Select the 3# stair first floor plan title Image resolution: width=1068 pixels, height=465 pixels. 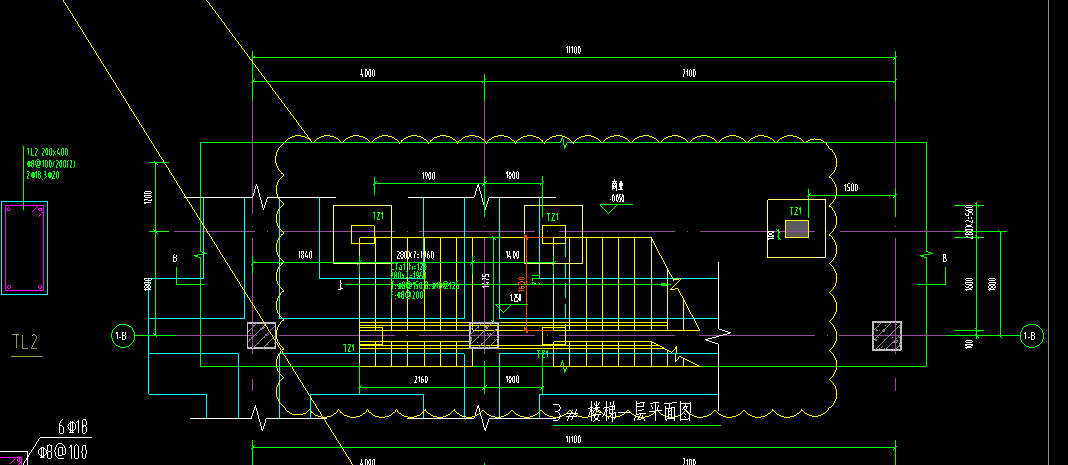pos(622,412)
